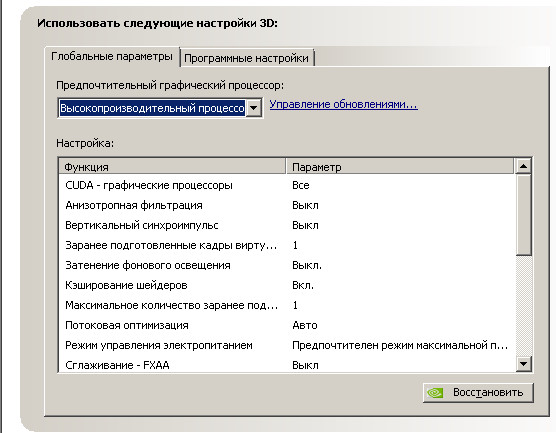The height and width of the screenshot is (433, 556).
Task: Click the Авто value for Потоковая оптимизация
Action: click(x=305, y=325)
